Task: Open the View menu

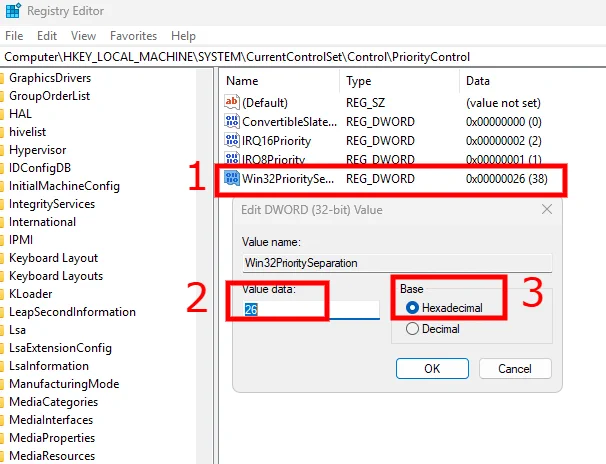Action: [83, 36]
